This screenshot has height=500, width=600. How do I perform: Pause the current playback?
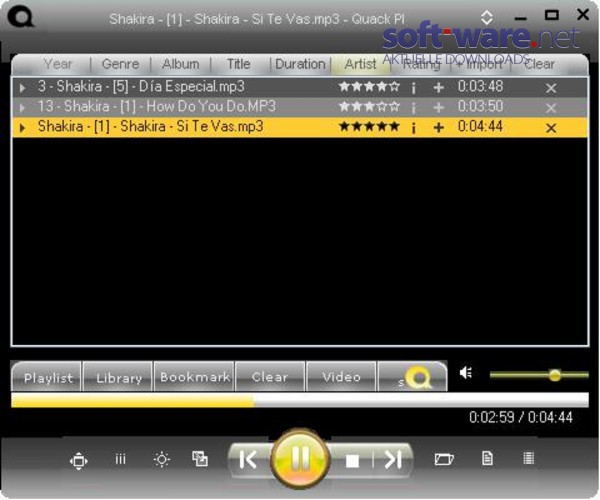pyautogui.click(x=300, y=459)
